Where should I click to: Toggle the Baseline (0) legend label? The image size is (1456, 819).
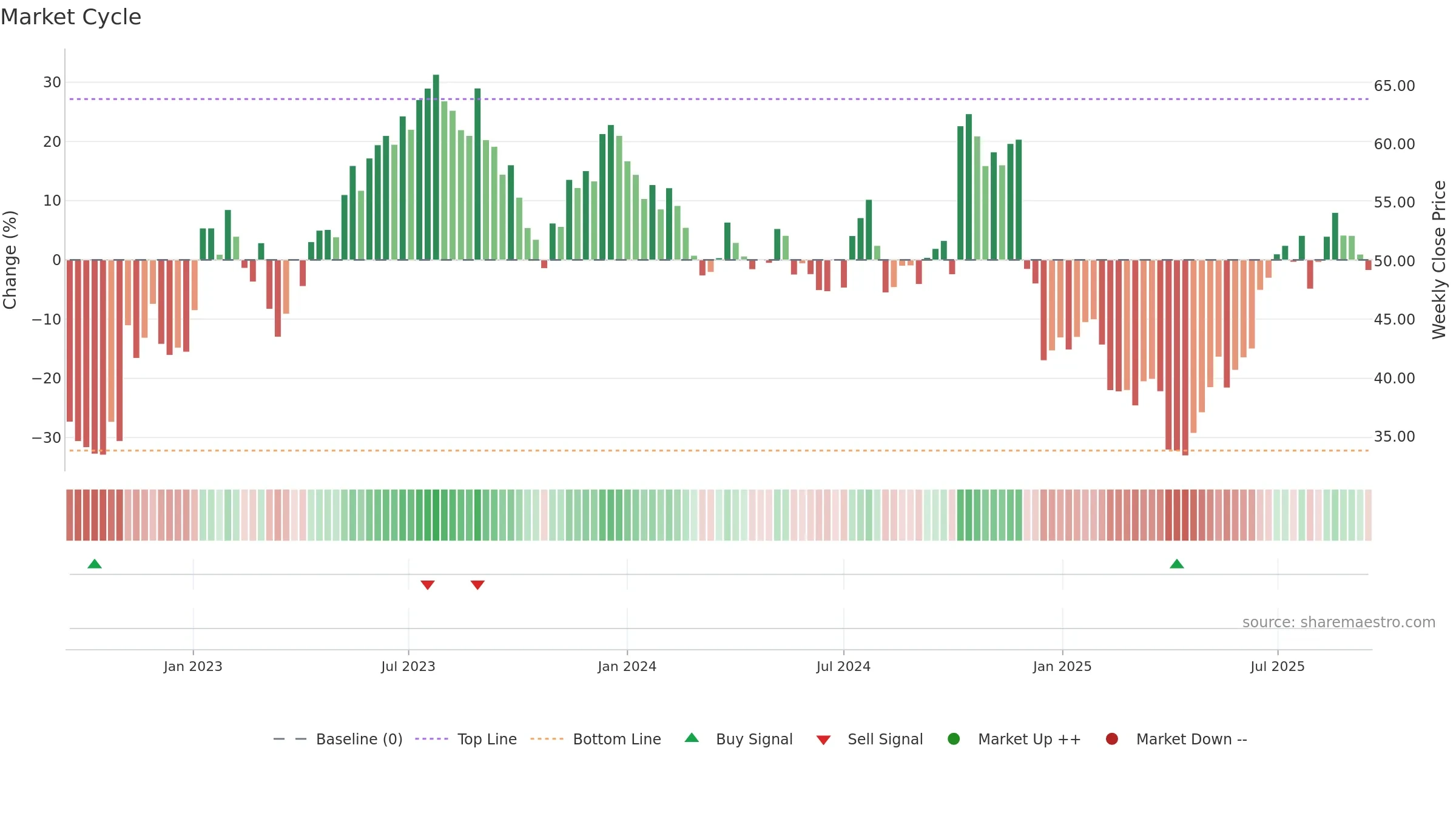[359, 739]
